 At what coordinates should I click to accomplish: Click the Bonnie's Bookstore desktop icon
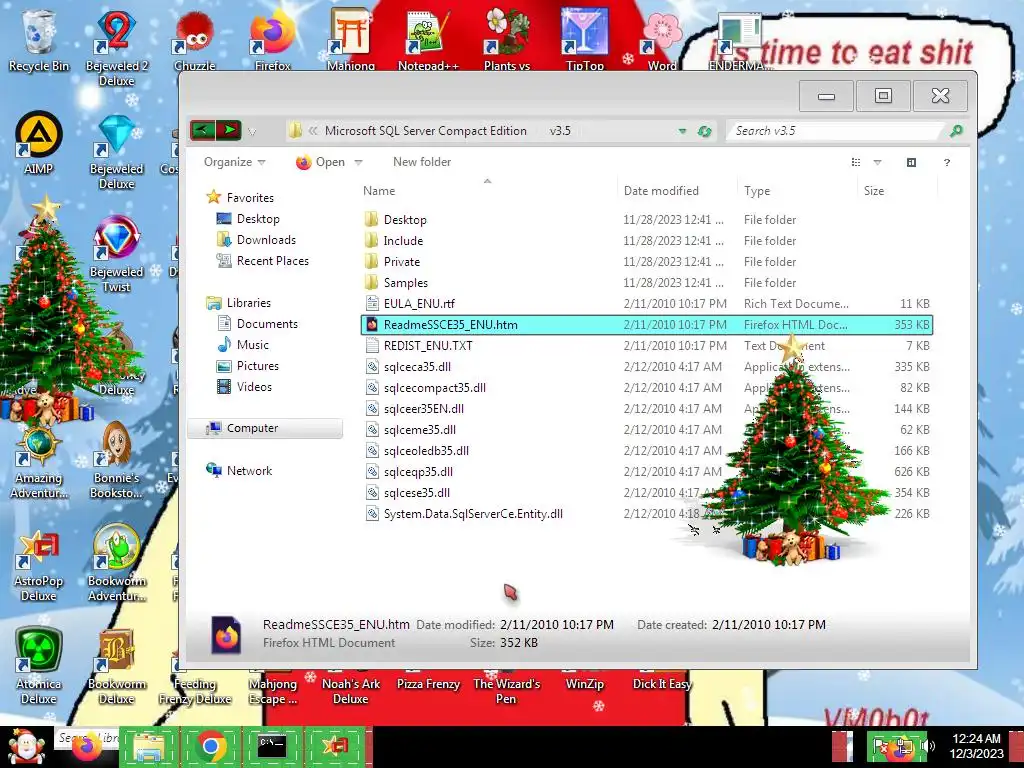click(x=116, y=460)
